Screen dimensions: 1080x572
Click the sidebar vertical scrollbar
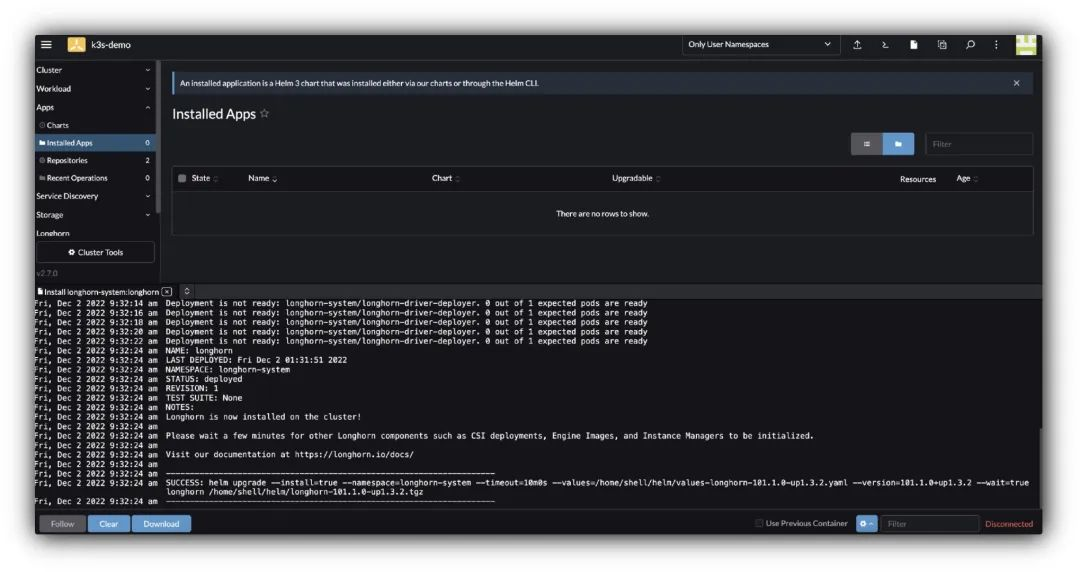(158, 136)
